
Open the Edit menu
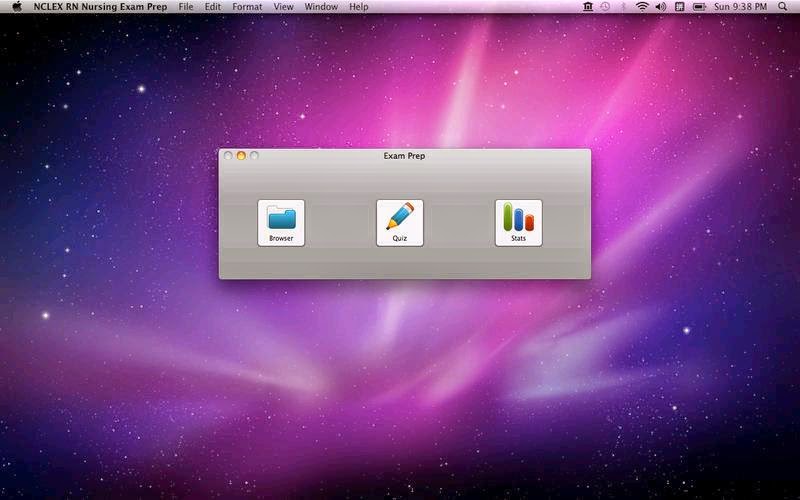pos(213,7)
